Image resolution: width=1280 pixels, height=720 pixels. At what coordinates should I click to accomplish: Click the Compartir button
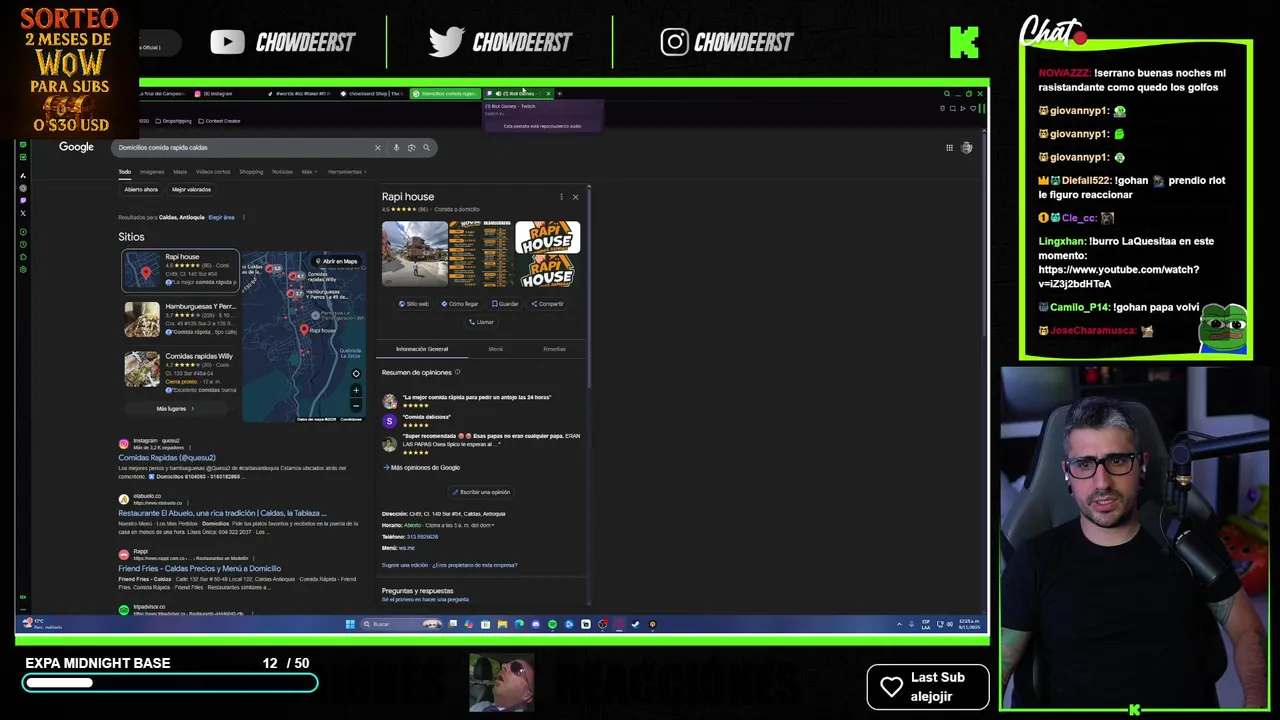548,304
